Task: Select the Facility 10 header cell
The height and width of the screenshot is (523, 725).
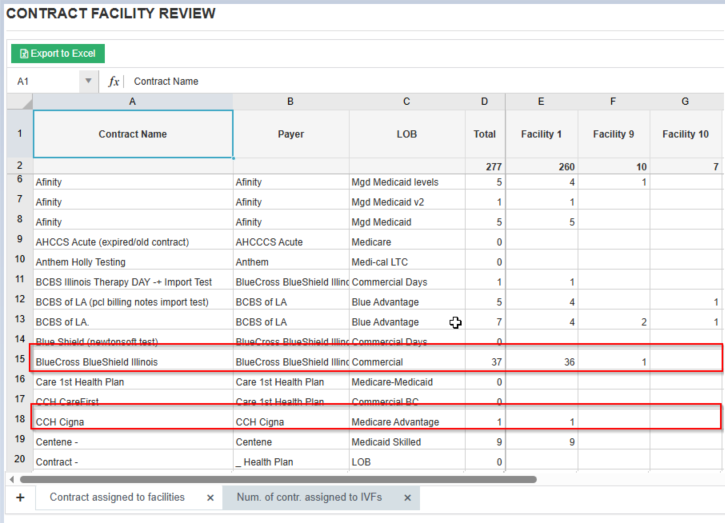Action: point(686,134)
